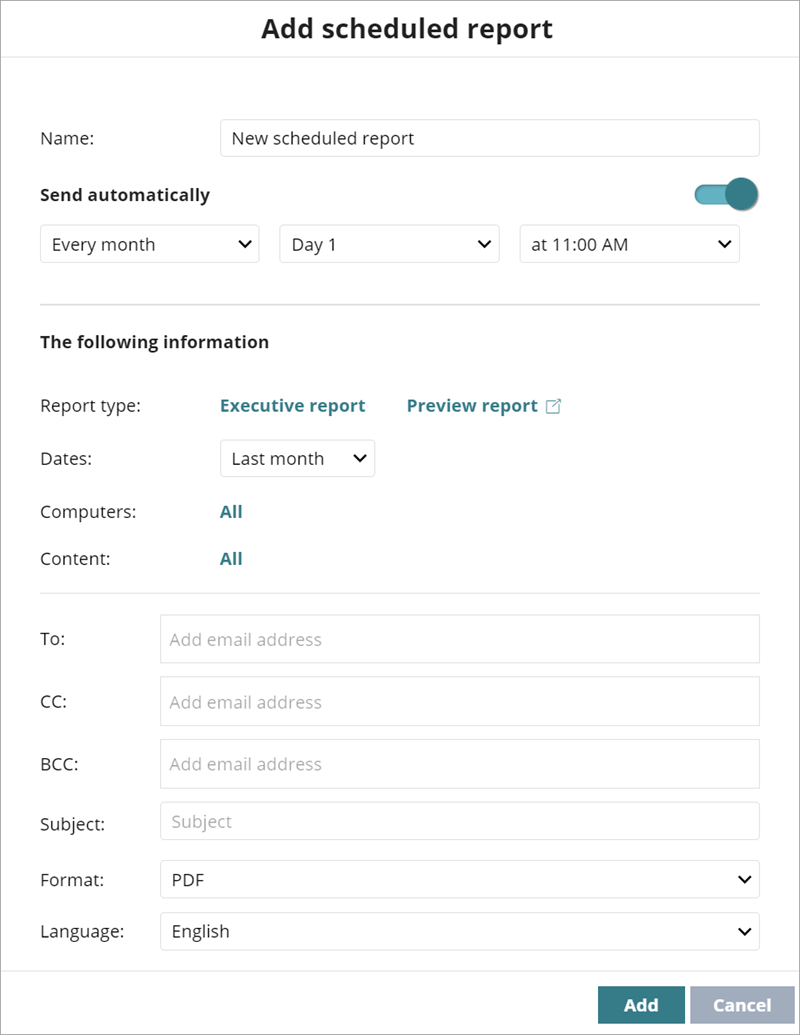800x1035 pixels.
Task: Open the Content All selection link
Action: pyautogui.click(x=231, y=558)
